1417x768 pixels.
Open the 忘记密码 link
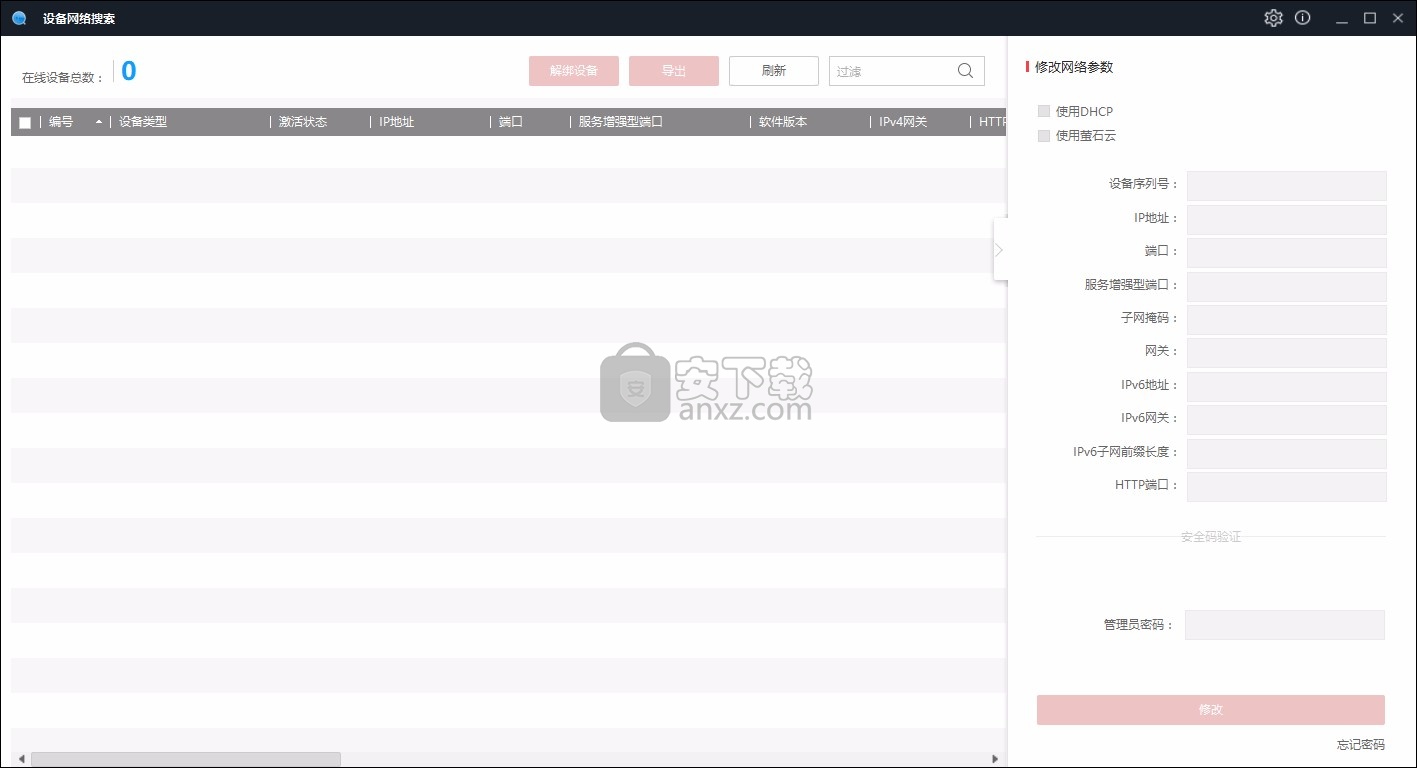click(x=1361, y=745)
